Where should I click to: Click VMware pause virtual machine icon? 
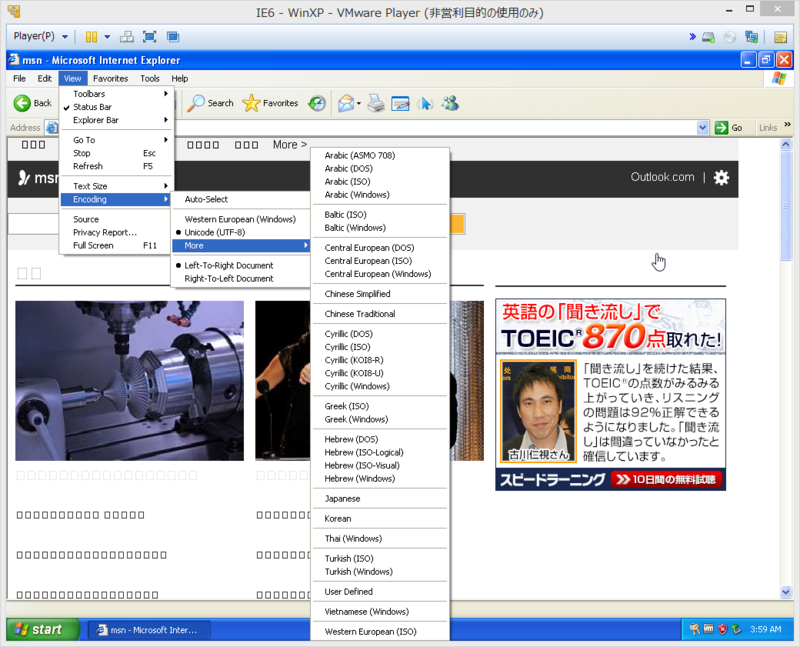point(91,37)
